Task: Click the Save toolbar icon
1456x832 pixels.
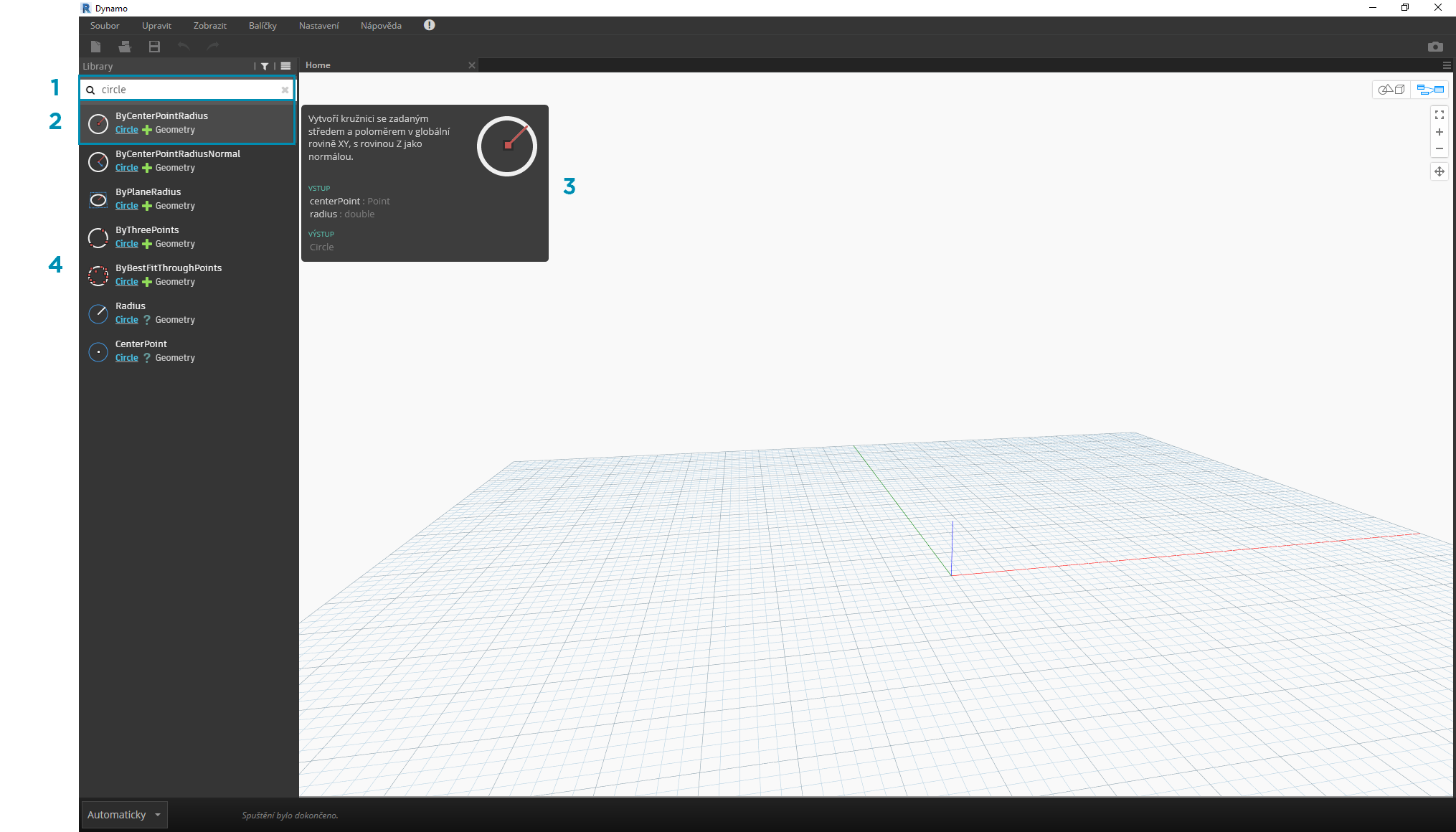Action: pyautogui.click(x=154, y=47)
